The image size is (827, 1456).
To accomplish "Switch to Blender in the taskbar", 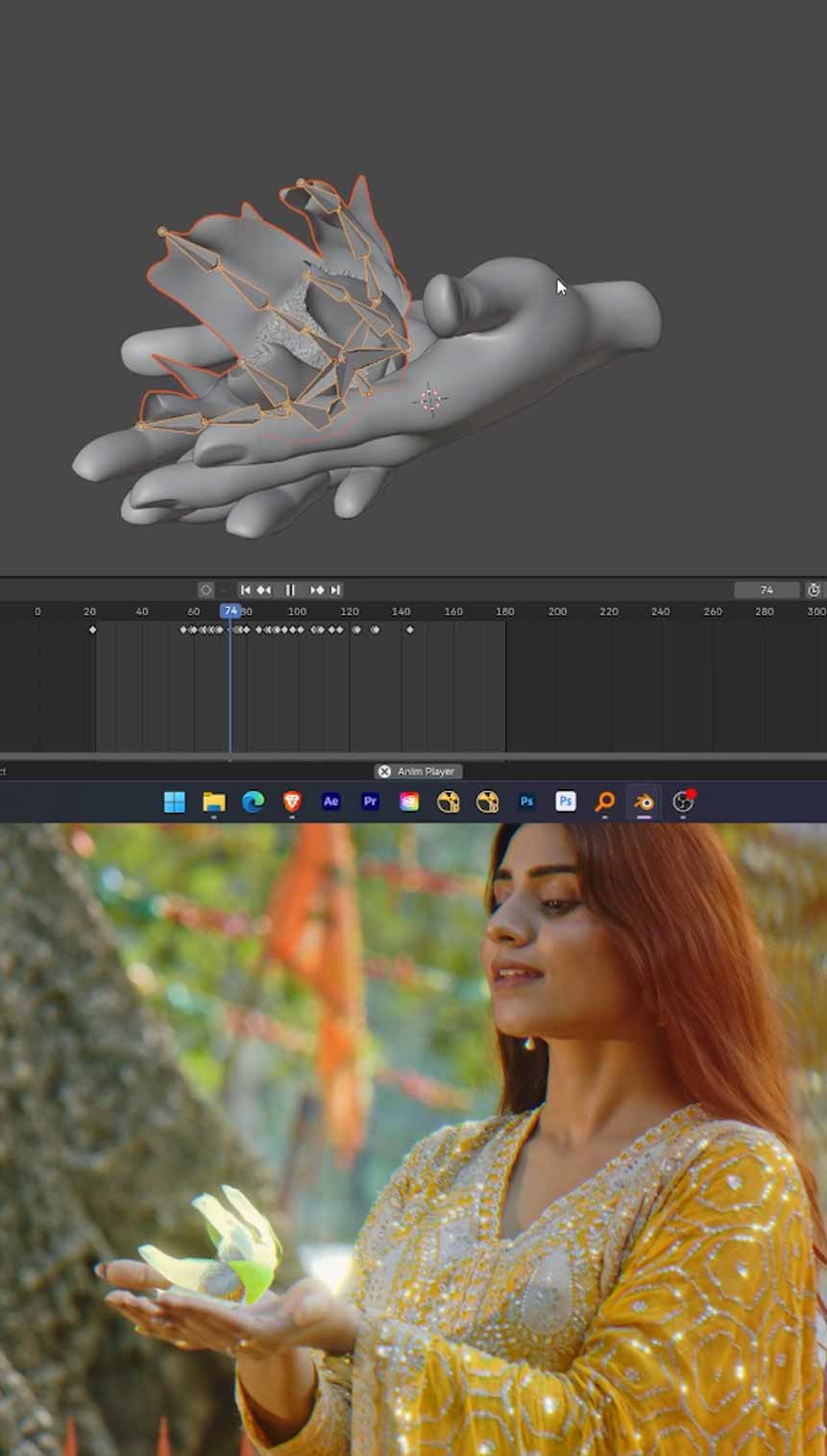I will tap(644, 802).
